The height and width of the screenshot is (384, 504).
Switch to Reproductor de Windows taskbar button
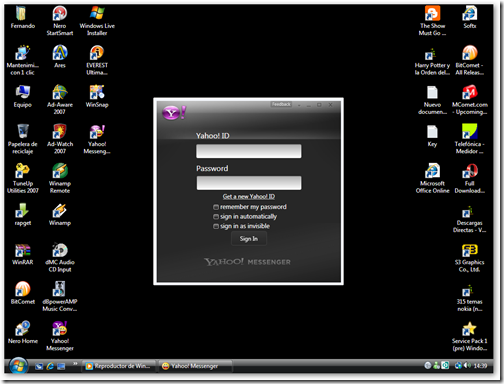(119, 366)
